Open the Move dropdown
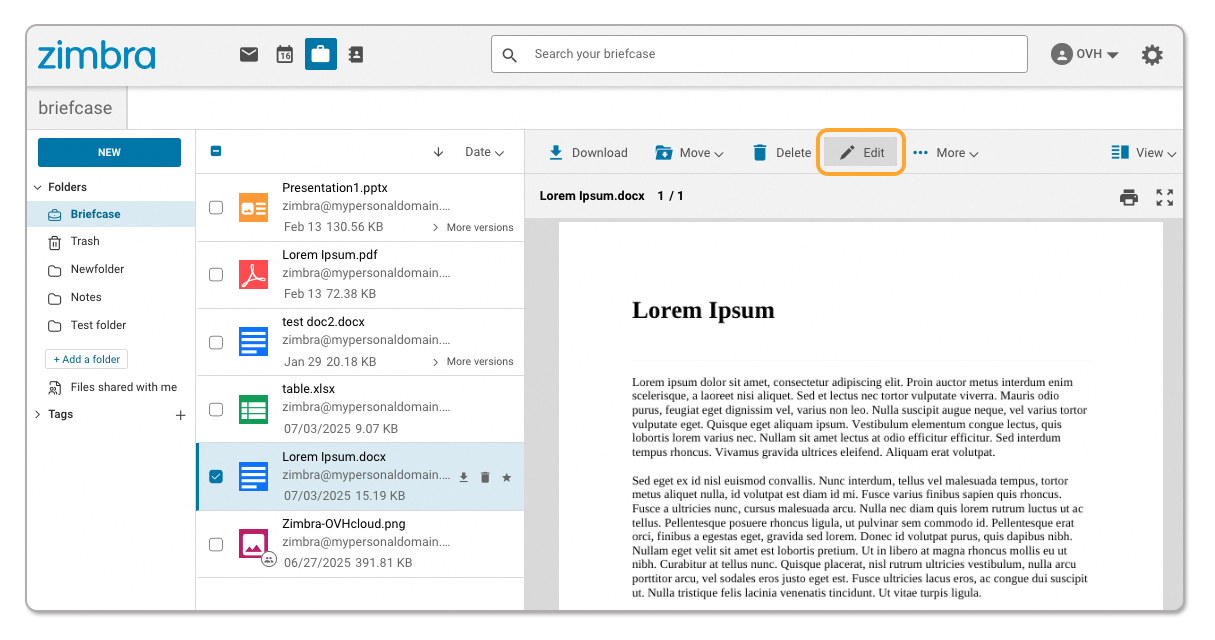The image size is (1215, 640). pyautogui.click(x=689, y=152)
